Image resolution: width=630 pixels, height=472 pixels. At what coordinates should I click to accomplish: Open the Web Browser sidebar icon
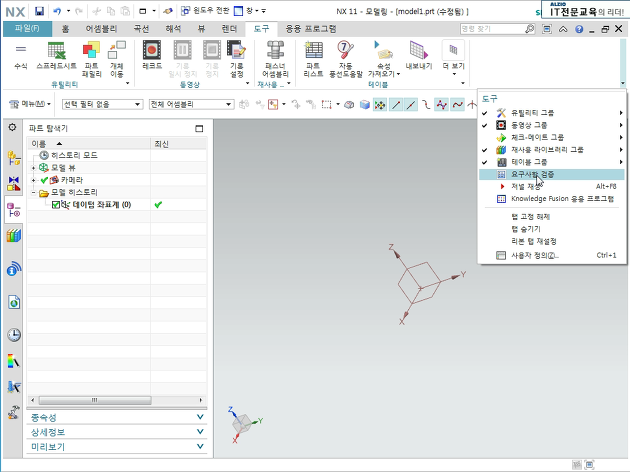pos(14,302)
